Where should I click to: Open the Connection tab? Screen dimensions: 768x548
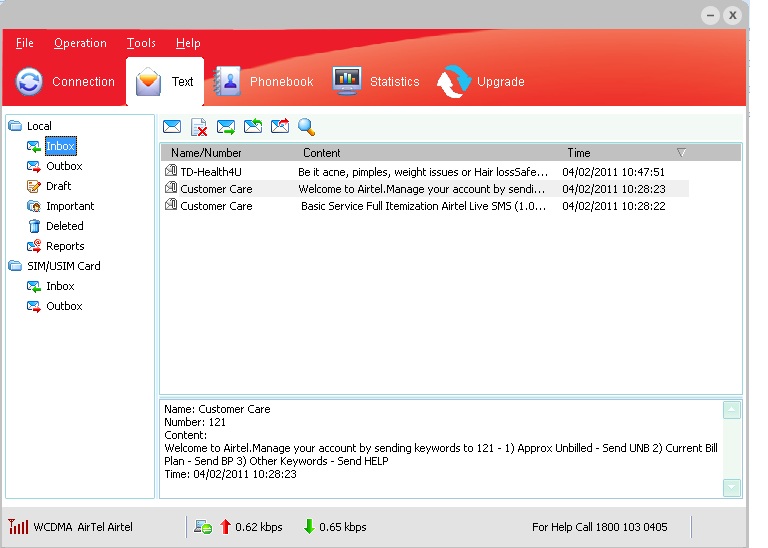(x=65, y=81)
